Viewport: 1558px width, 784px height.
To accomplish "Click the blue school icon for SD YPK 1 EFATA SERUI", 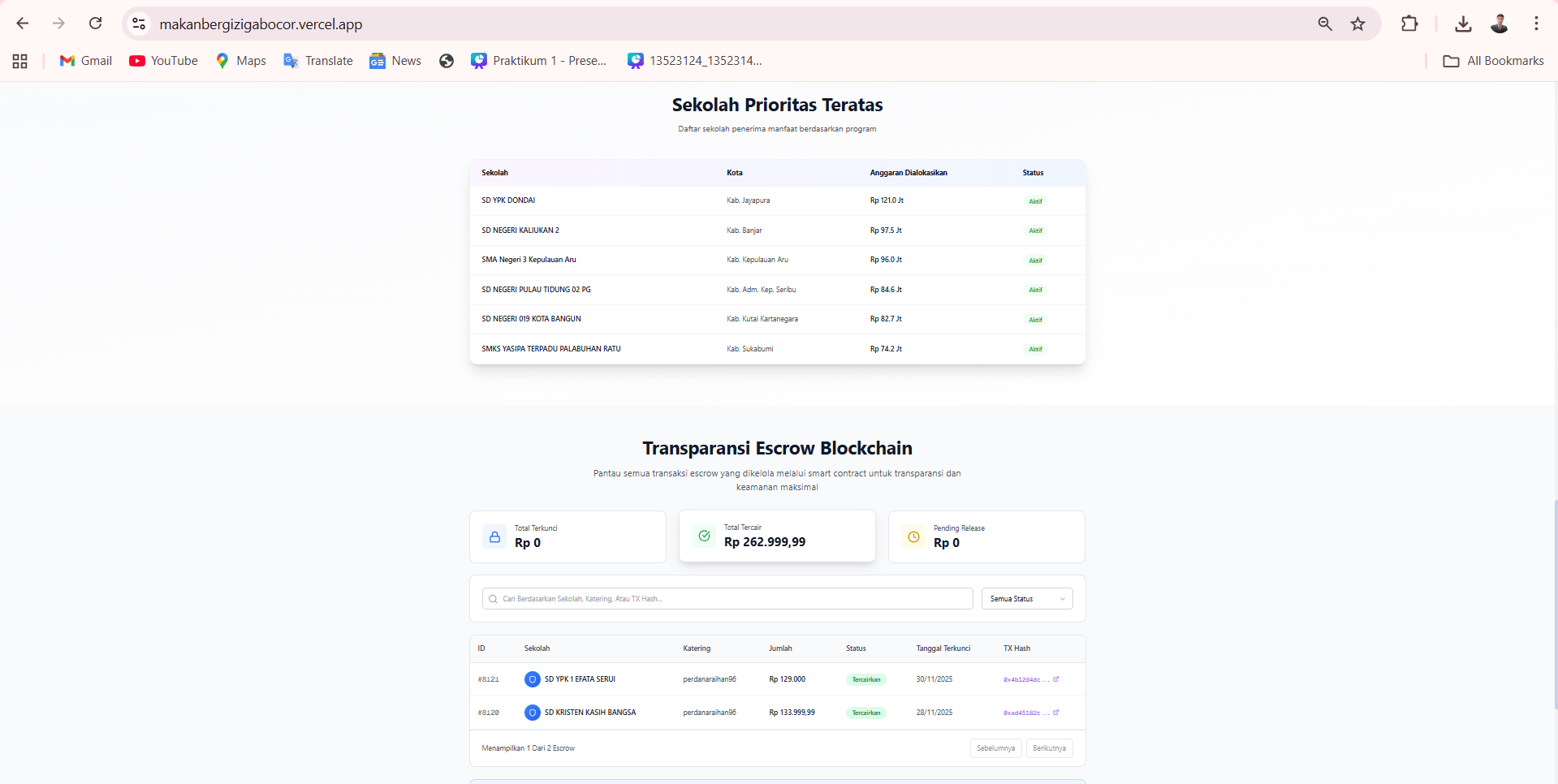I will coord(533,679).
